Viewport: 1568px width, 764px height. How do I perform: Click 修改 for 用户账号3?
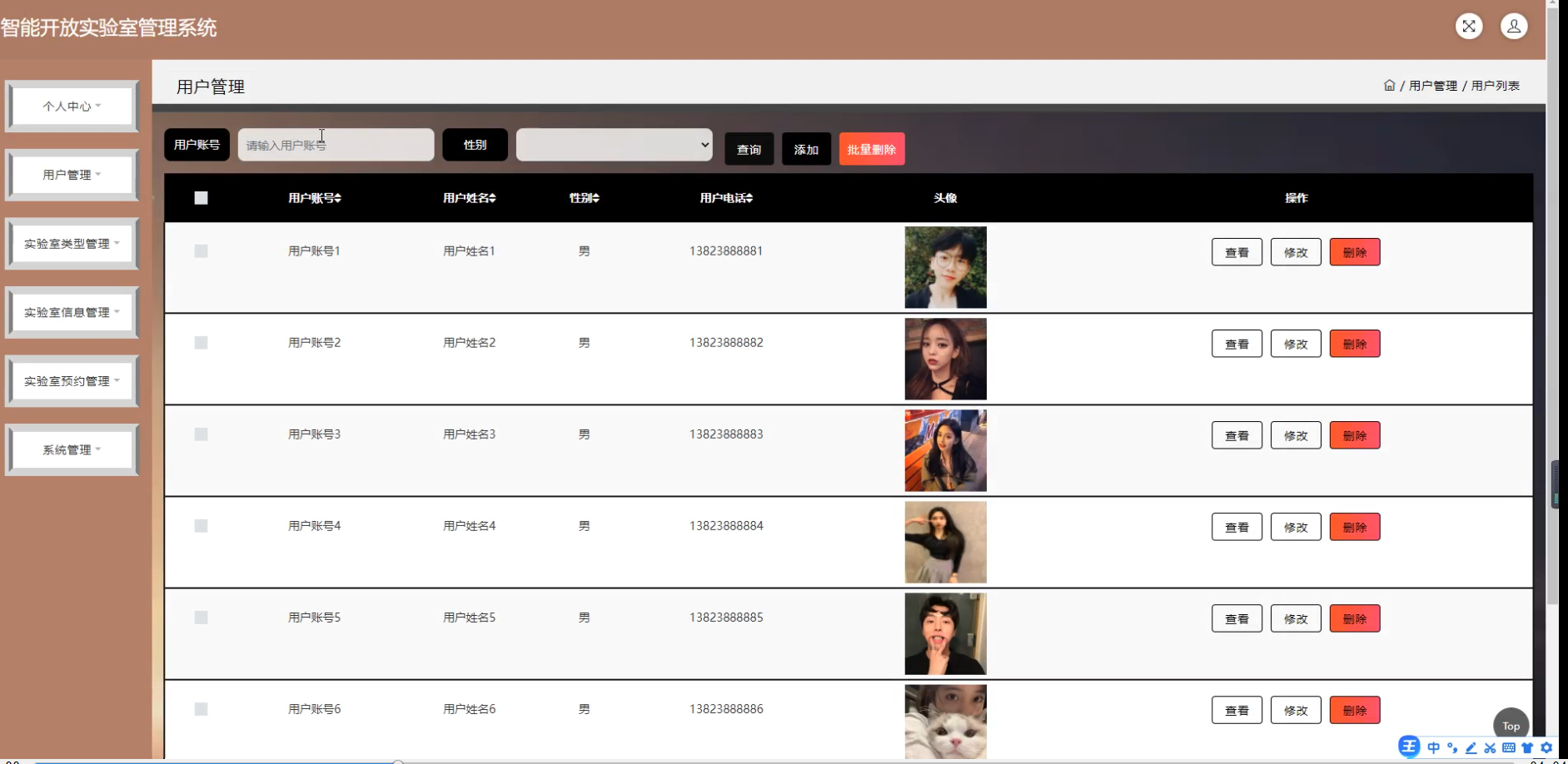click(x=1296, y=435)
